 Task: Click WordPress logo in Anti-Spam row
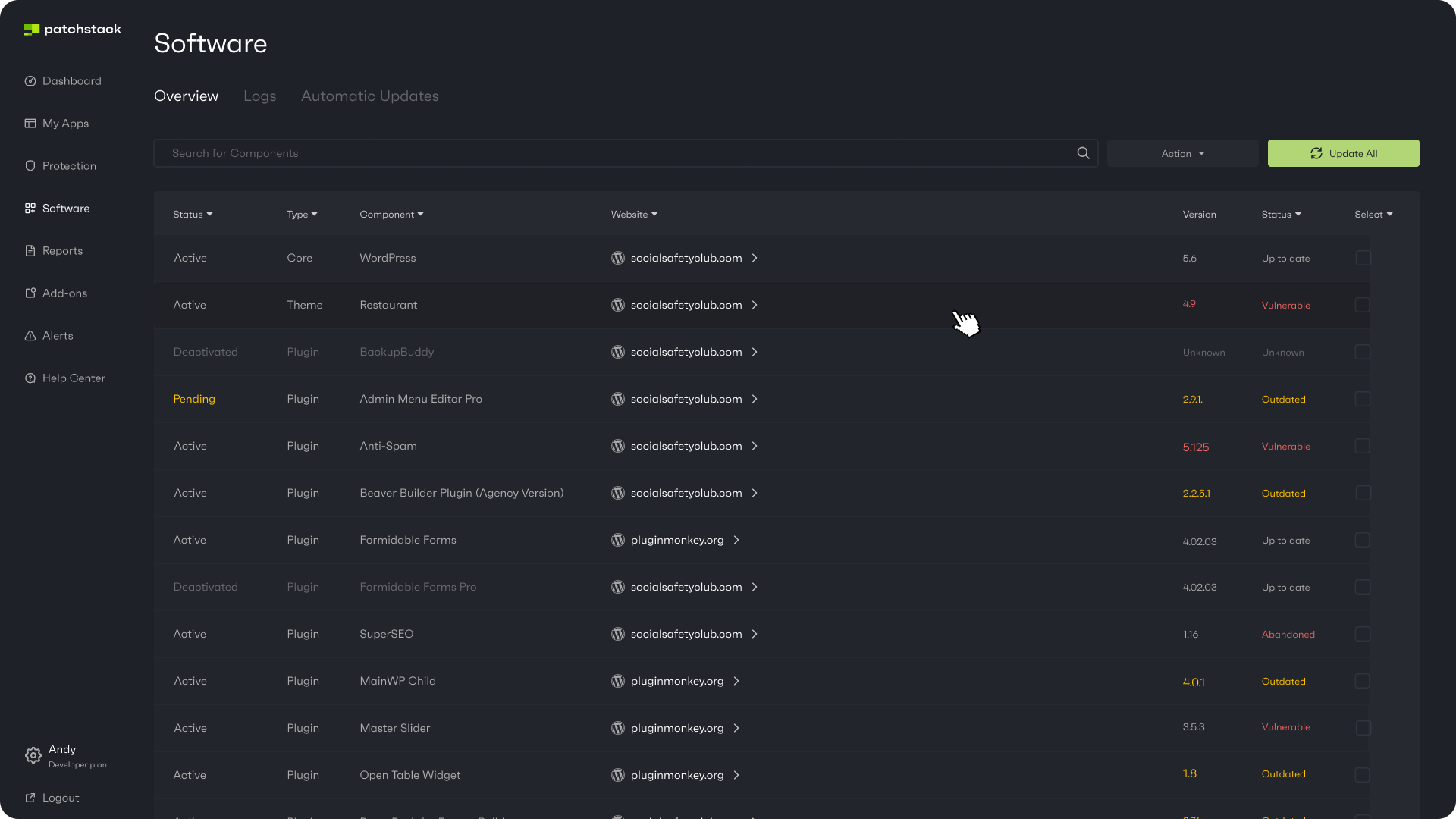[x=618, y=446]
